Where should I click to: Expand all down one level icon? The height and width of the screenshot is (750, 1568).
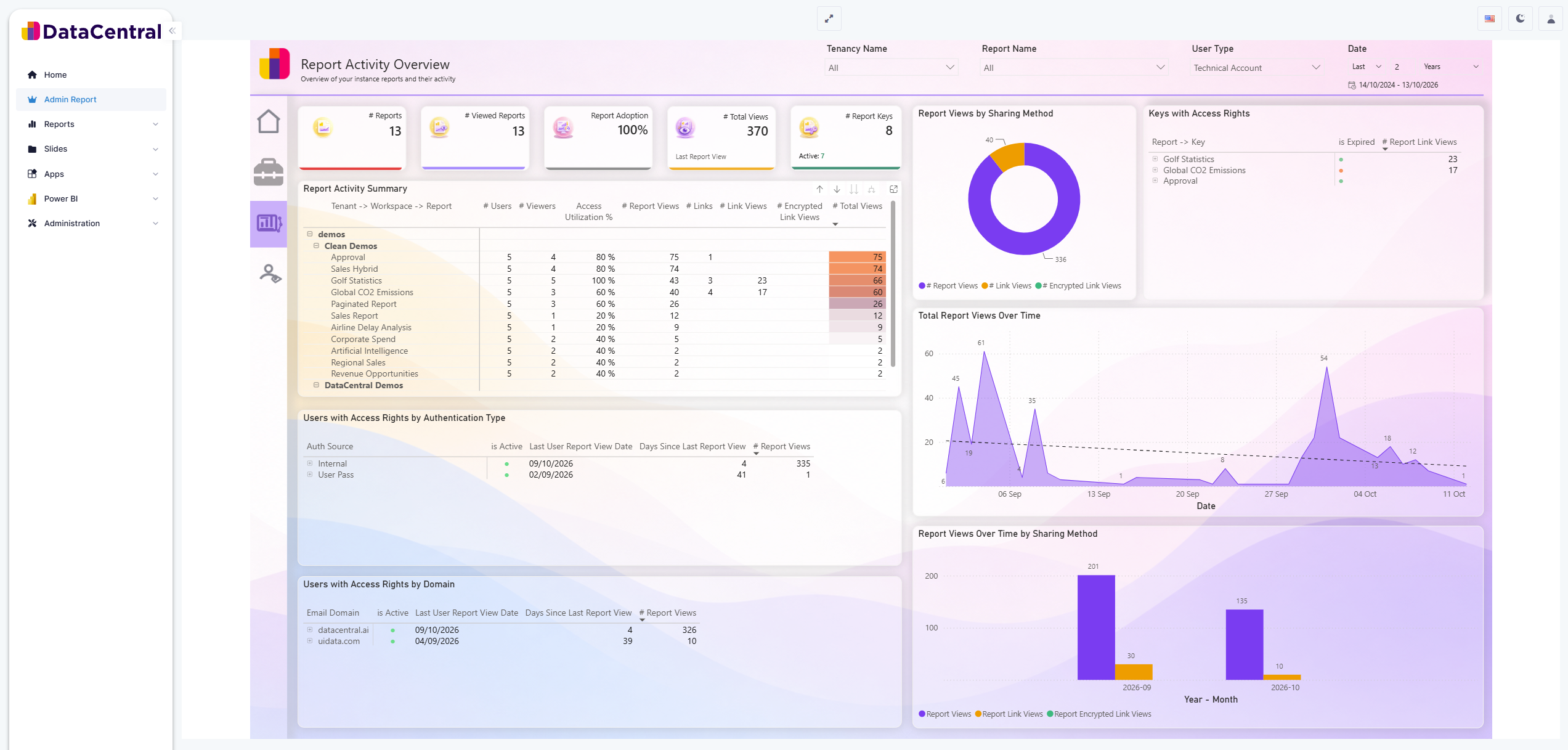click(871, 189)
